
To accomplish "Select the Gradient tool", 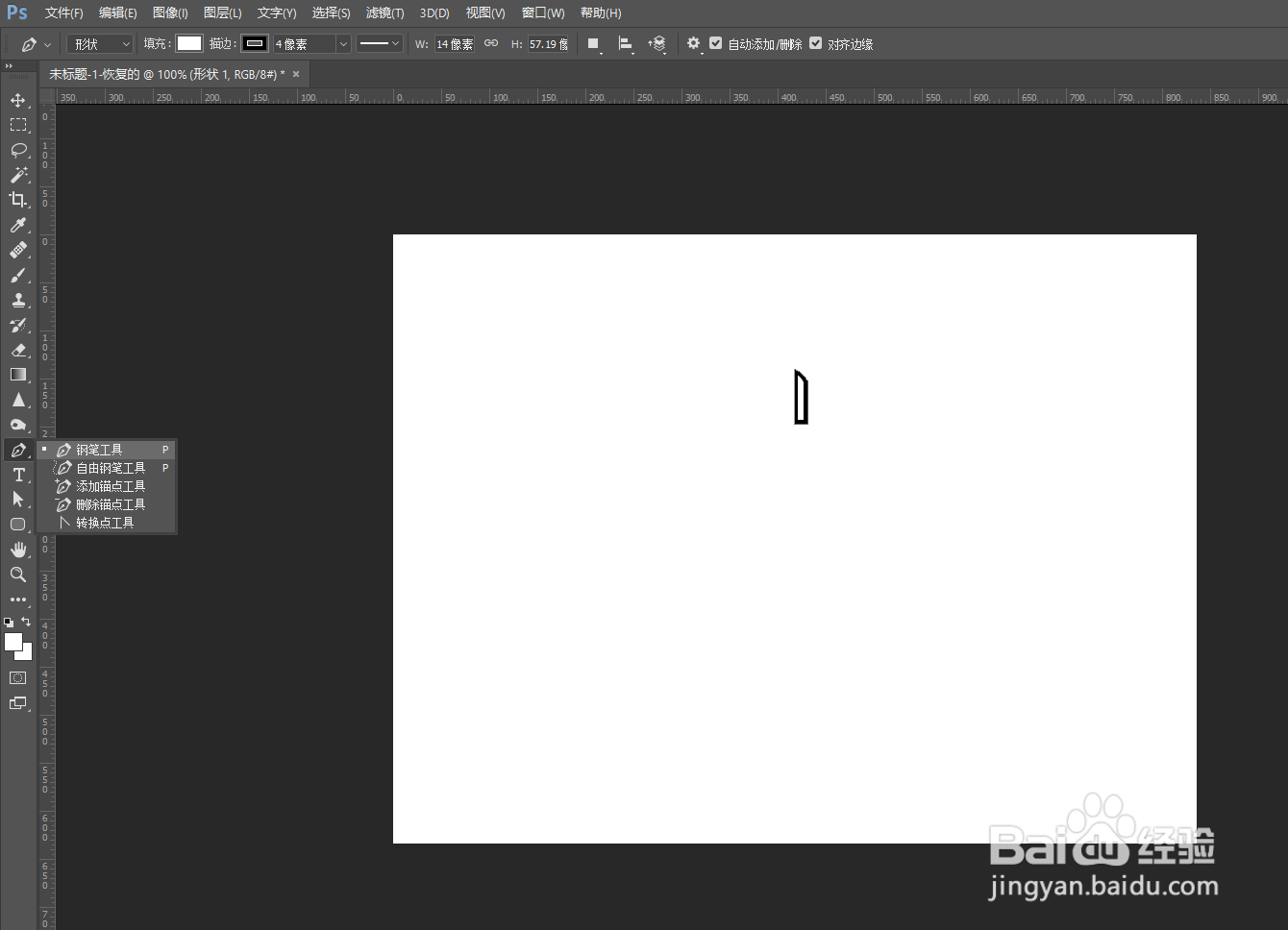I will [18, 375].
